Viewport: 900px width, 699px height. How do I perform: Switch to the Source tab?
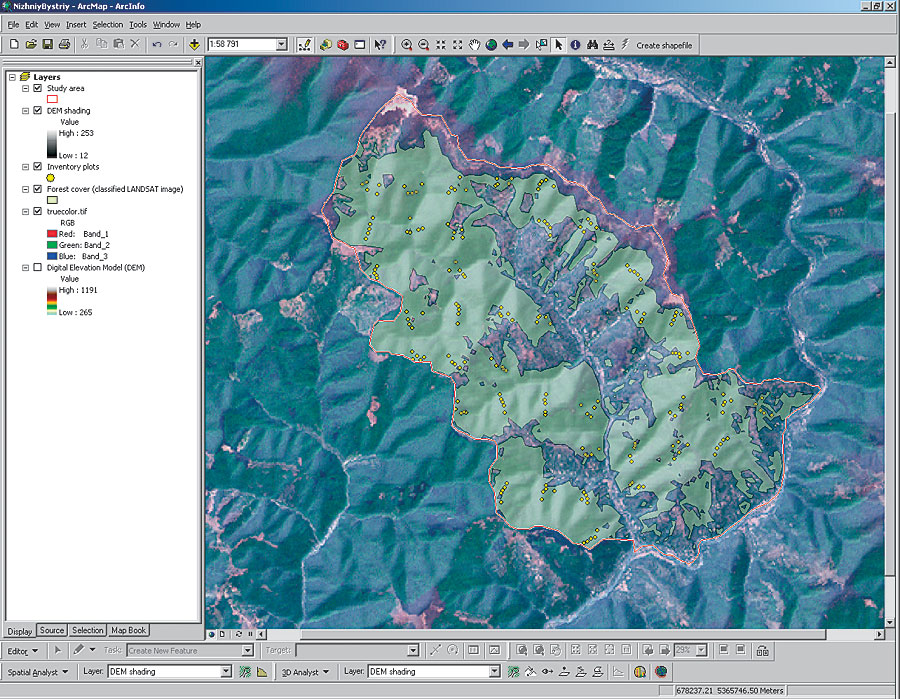(x=52, y=630)
